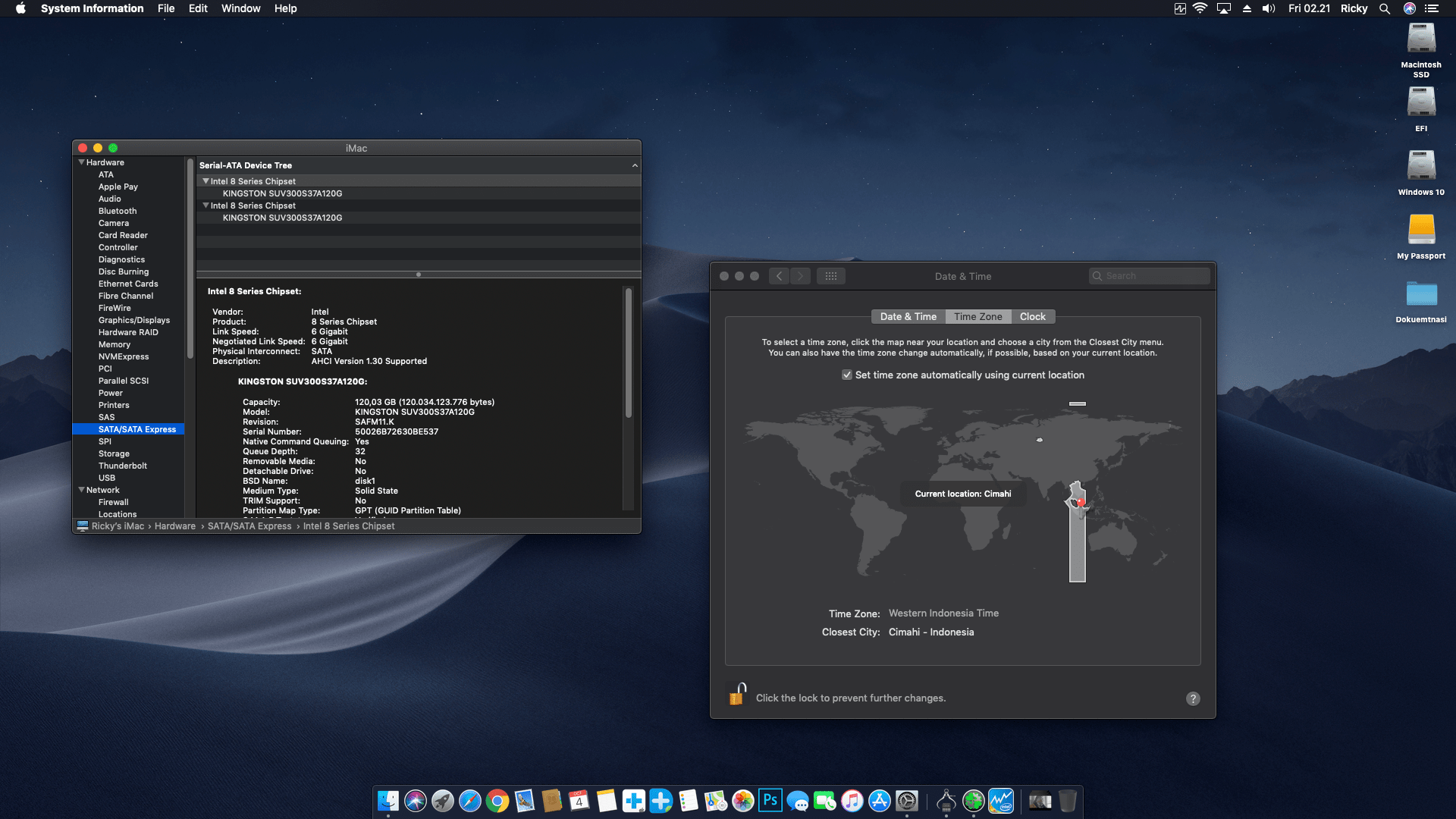
Task: Go forward in System Preferences
Action: click(800, 276)
